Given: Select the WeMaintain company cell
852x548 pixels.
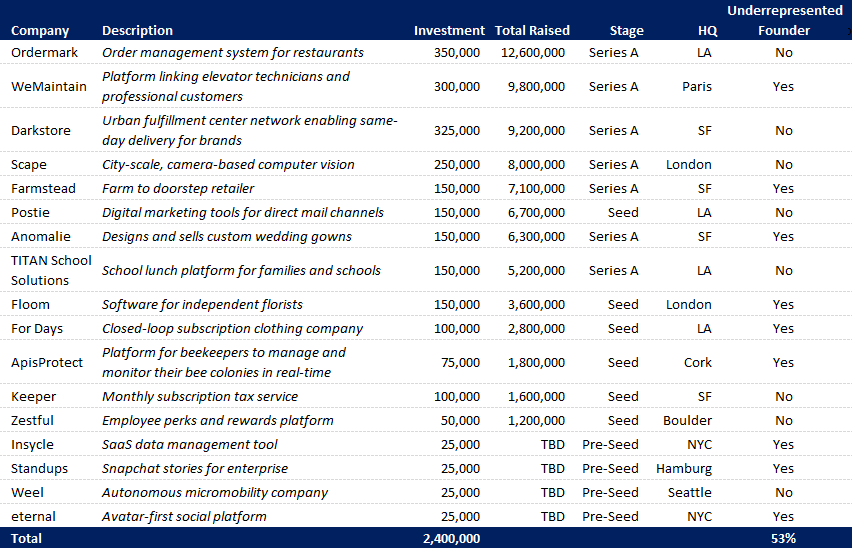Looking at the screenshot, I should point(48,86).
